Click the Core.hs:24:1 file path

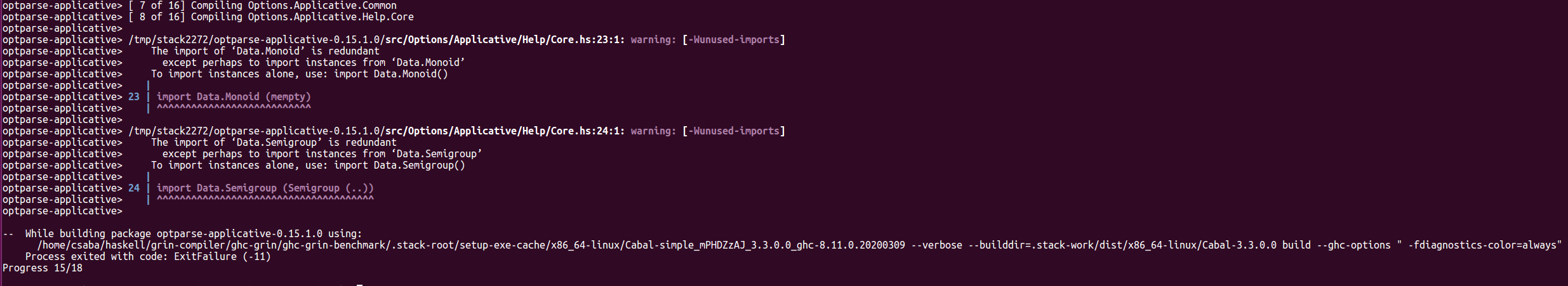click(376, 131)
